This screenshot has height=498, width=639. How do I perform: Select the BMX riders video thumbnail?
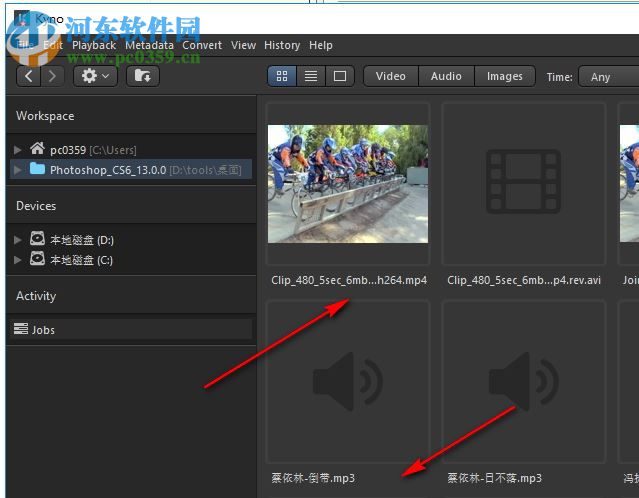pos(348,184)
